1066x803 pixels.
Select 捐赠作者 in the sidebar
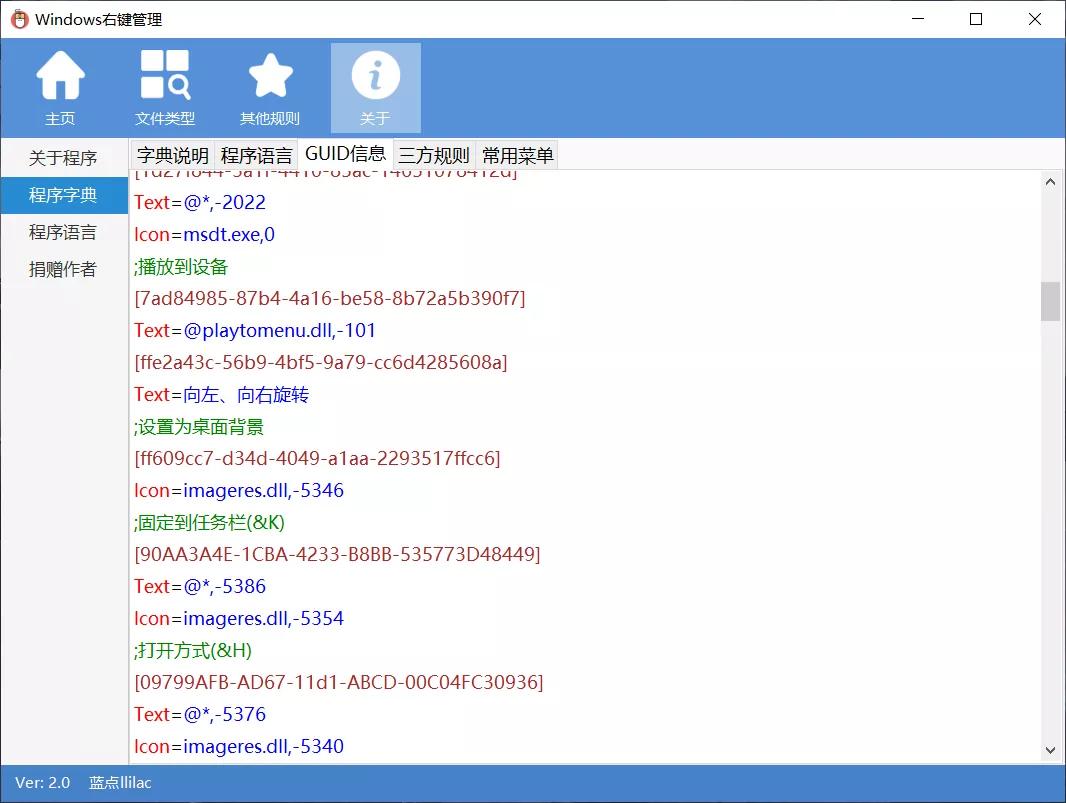(x=64, y=269)
